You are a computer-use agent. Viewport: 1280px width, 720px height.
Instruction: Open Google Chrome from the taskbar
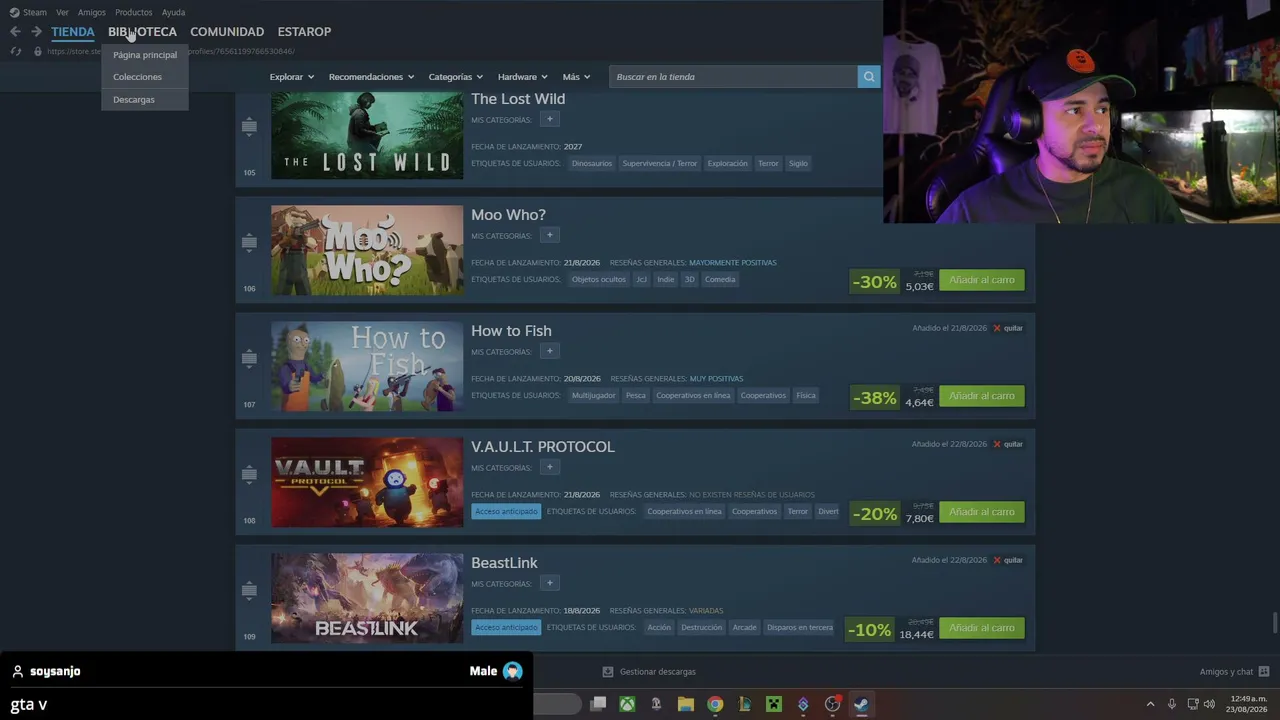(715, 704)
